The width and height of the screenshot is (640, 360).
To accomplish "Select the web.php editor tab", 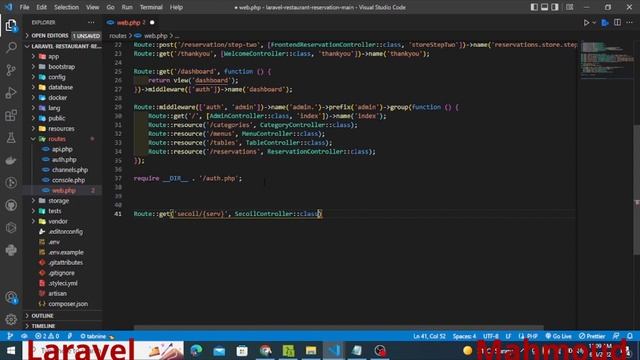I will click(131, 23).
